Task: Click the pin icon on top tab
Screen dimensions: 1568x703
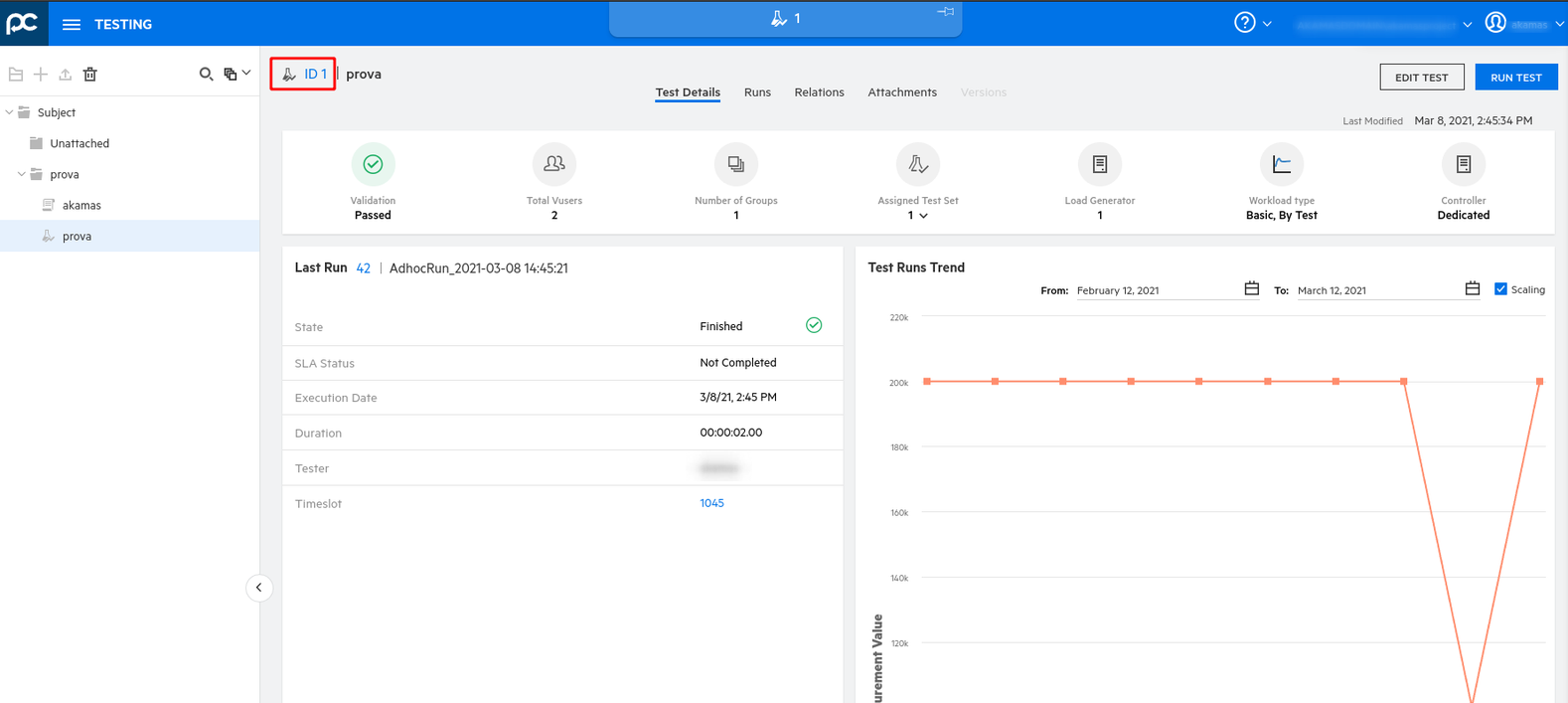Action: [x=945, y=12]
